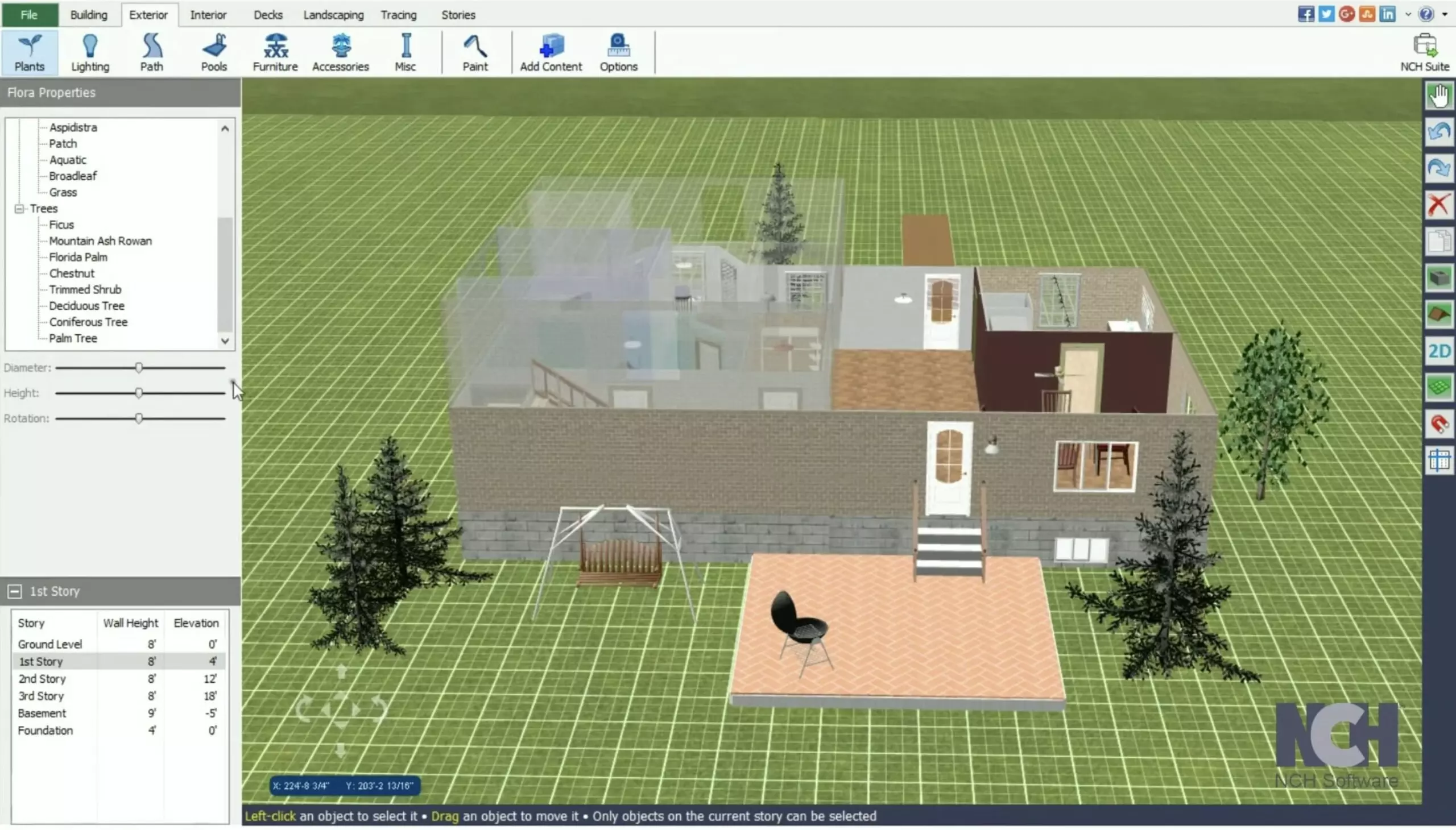Toggle the green grid display button
Viewport: 1456px width, 830px height.
tap(1438, 388)
